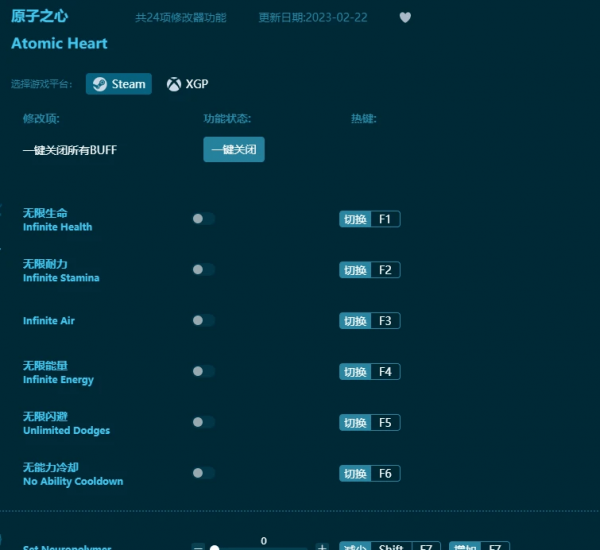The height and width of the screenshot is (550, 600).
Task: Toggle Infinite Air on
Action: pyautogui.click(x=203, y=321)
